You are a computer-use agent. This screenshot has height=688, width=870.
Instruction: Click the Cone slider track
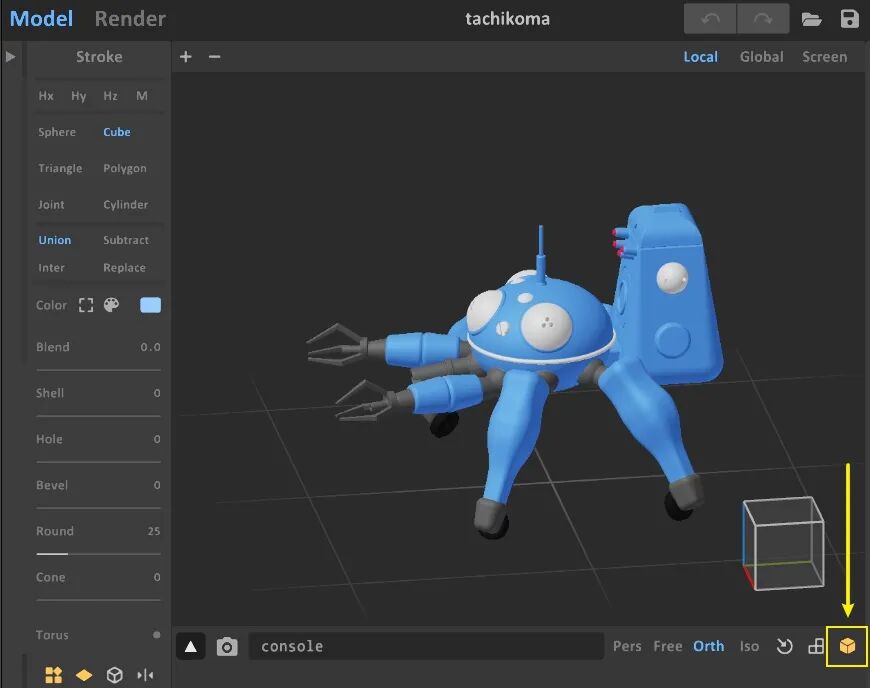98,600
